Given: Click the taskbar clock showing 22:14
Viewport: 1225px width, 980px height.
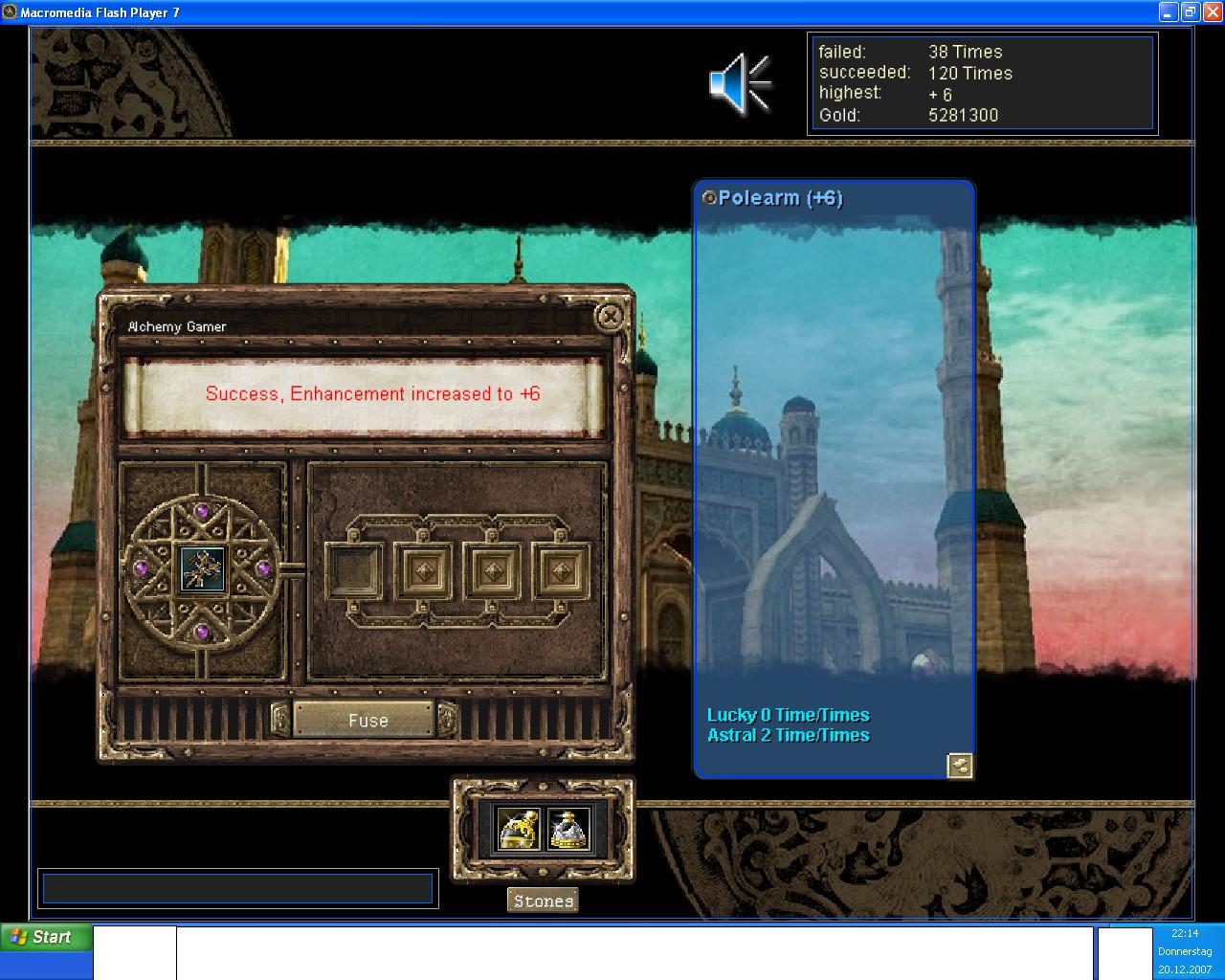Looking at the screenshot, I should pos(1185,934).
